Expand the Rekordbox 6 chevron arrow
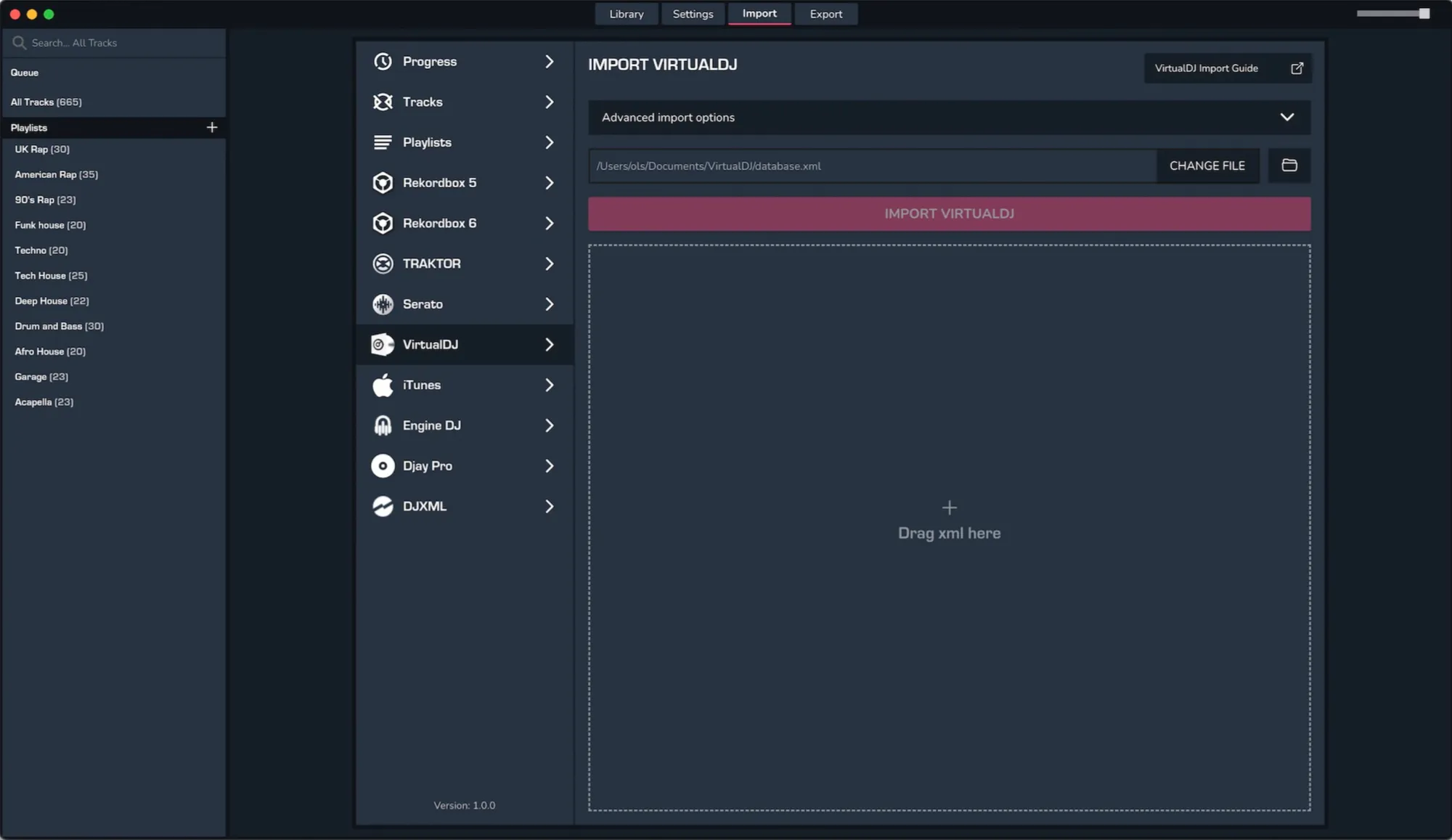The width and height of the screenshot is (1452, 840). point(549,224)
